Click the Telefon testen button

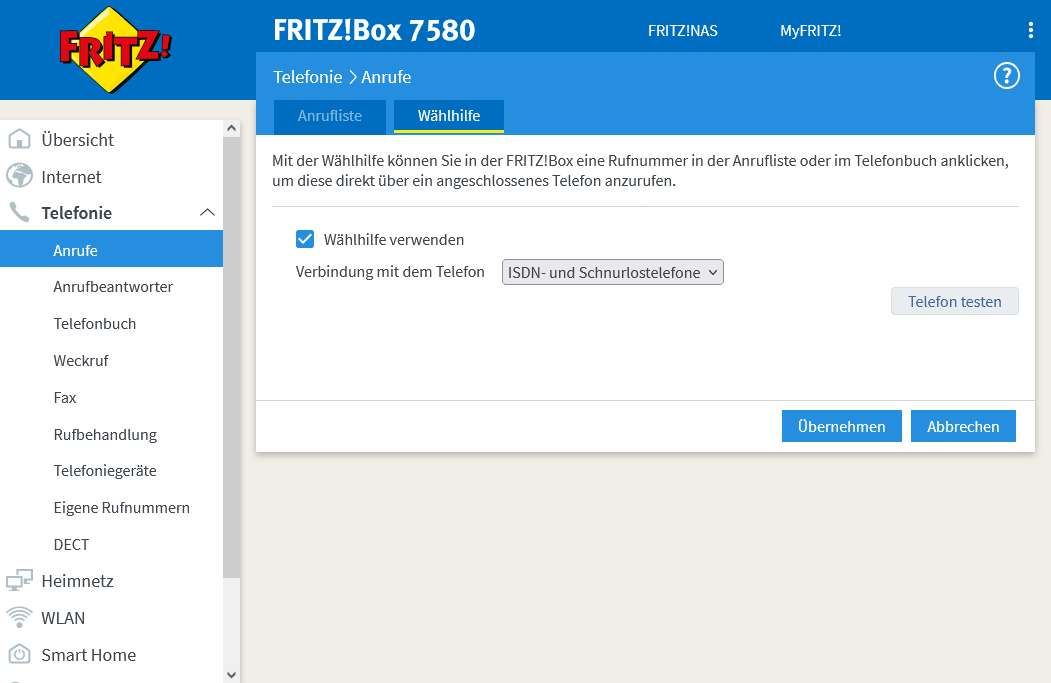(954, 301)
